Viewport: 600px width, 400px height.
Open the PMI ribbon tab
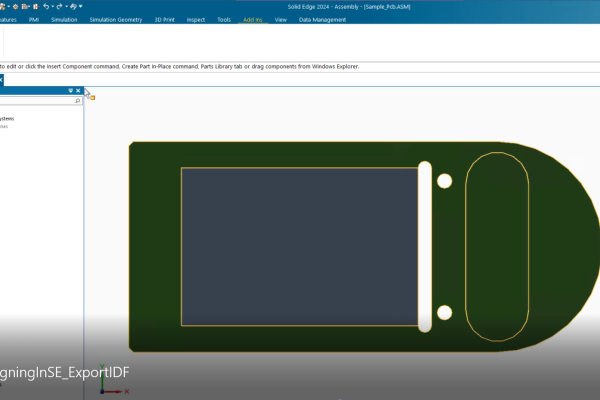(x=34, y=19)
